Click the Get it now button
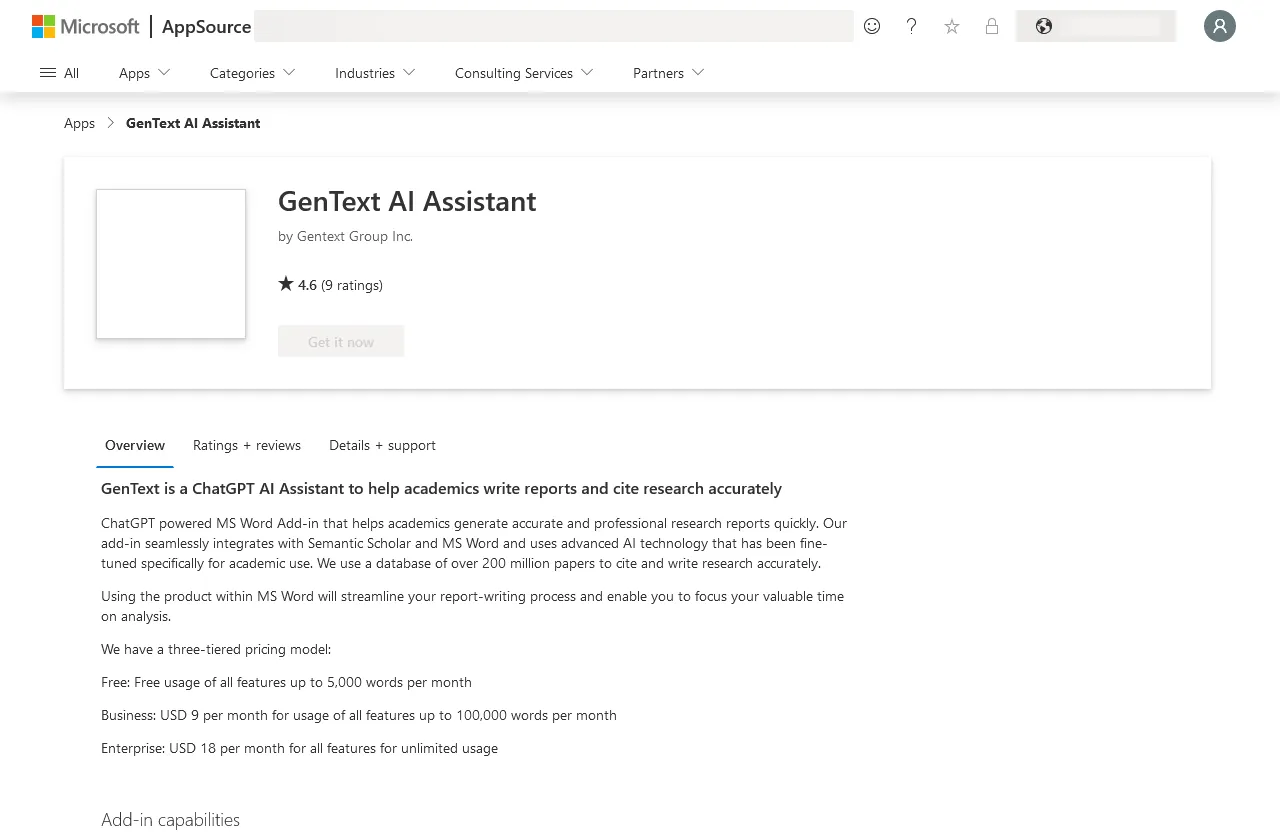1280x832 pixels. [x=341, y=341]
